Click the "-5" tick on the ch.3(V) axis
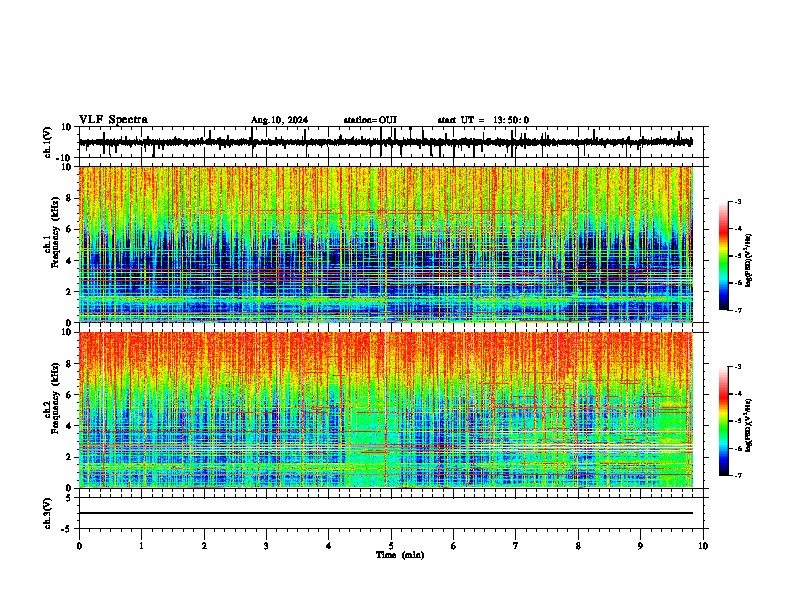 pos(67,529)
